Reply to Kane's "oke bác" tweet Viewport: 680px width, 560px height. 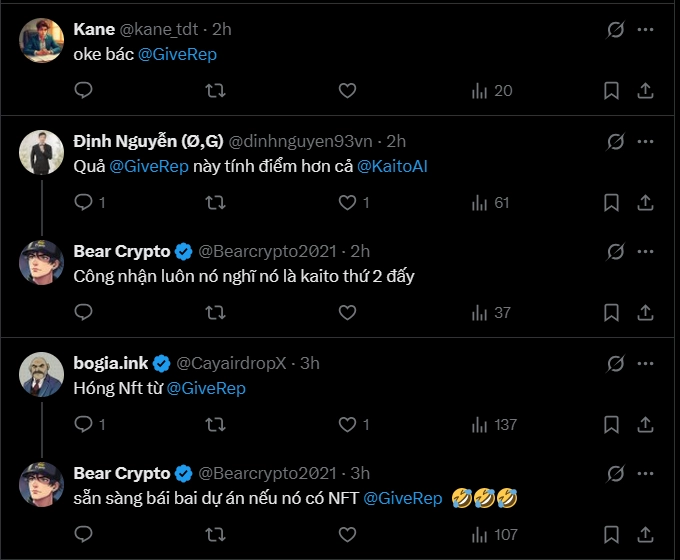coord(84,91)
